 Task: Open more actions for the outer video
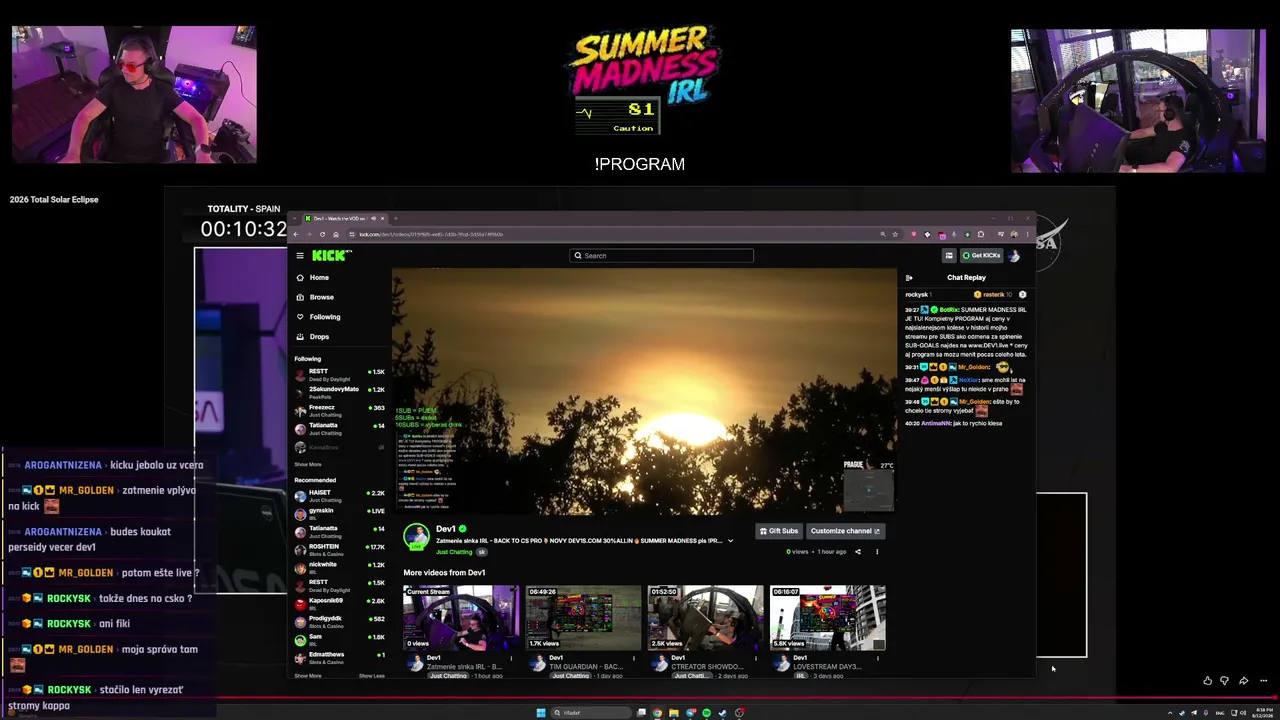[x=1264, y=681]
